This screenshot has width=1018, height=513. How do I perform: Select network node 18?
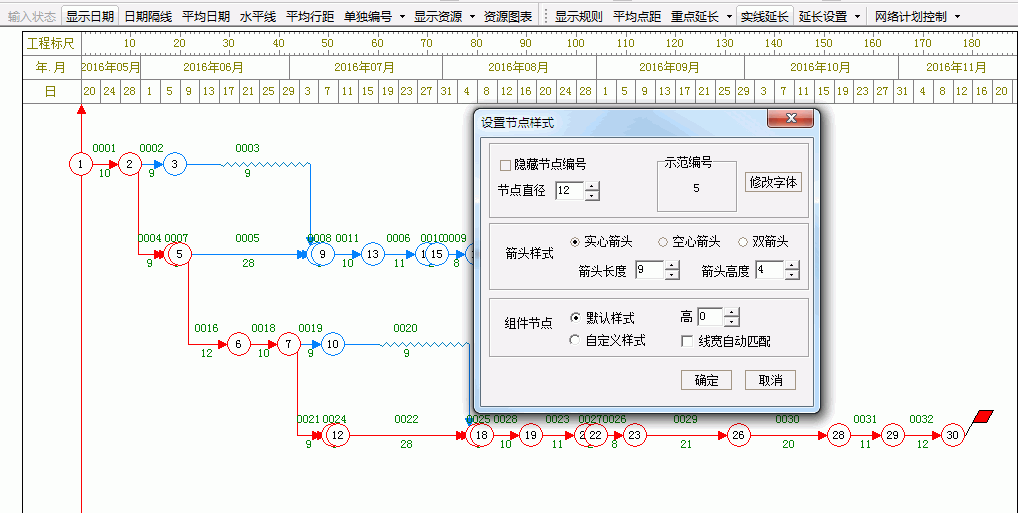pyautogui.click(x=481, y=435)
